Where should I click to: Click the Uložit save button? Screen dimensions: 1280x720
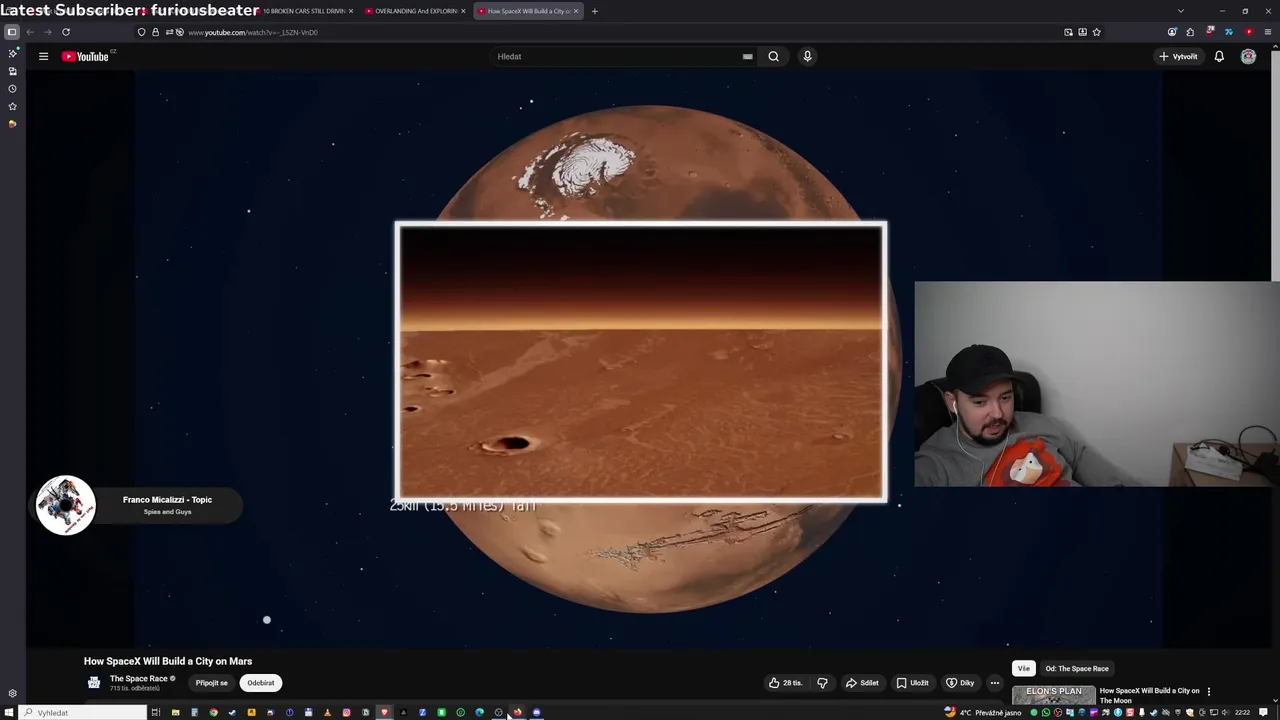point(912,683)
